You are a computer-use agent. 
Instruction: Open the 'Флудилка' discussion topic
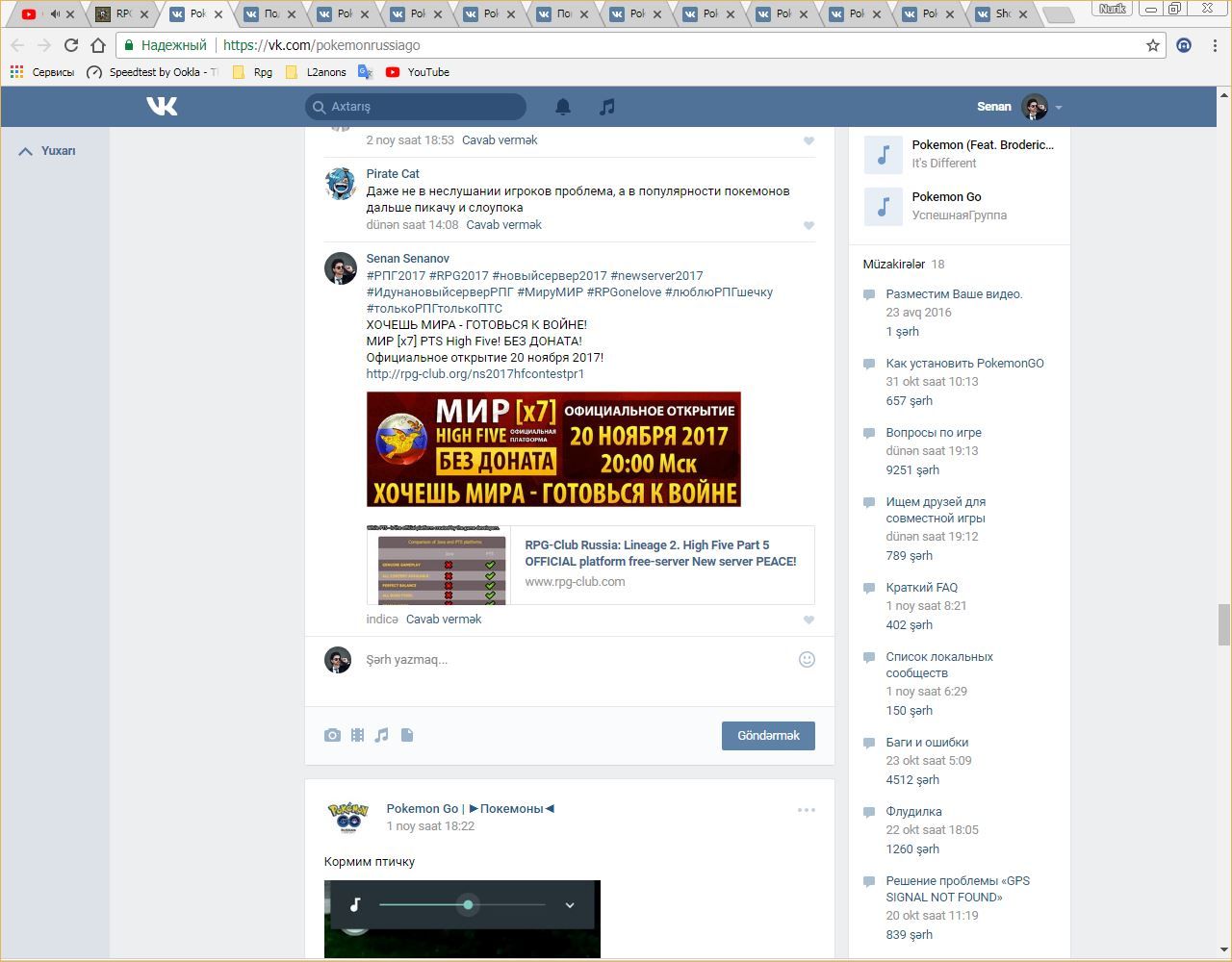click(x=913, y=812)
